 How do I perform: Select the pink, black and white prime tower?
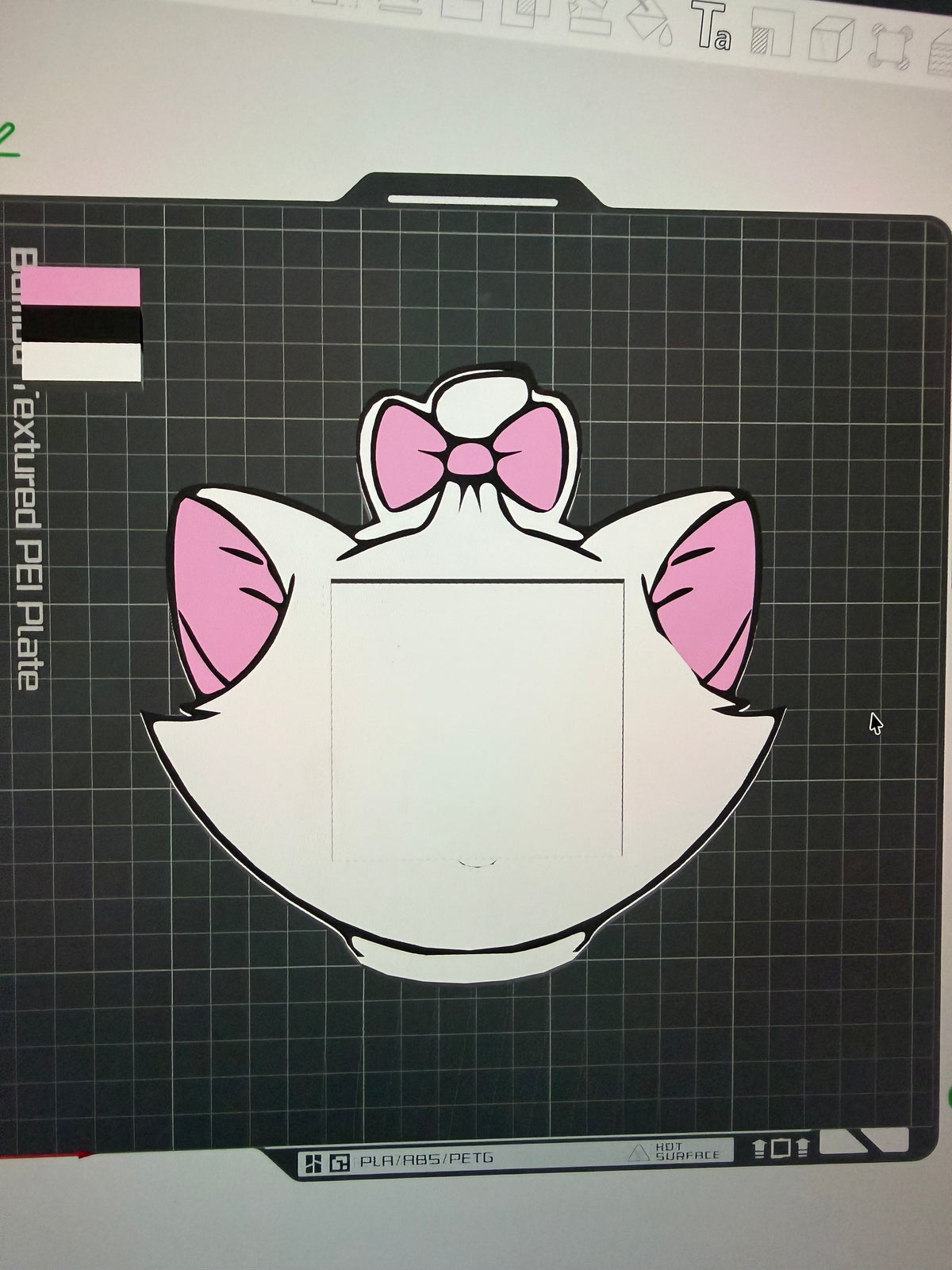81,325
